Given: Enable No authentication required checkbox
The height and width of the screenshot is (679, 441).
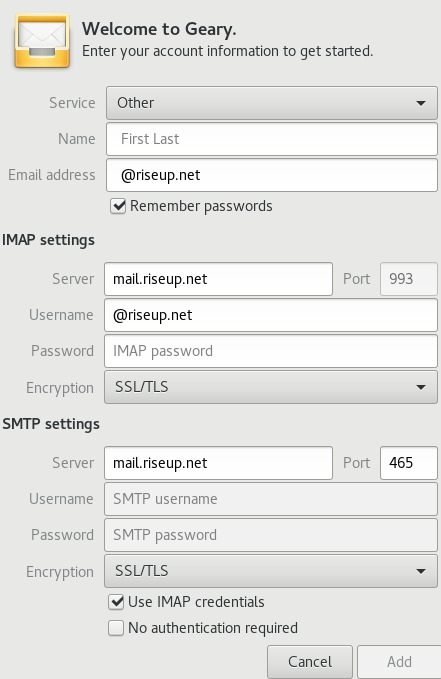Looking at the screenshot, I should click(x=116, y=628).
